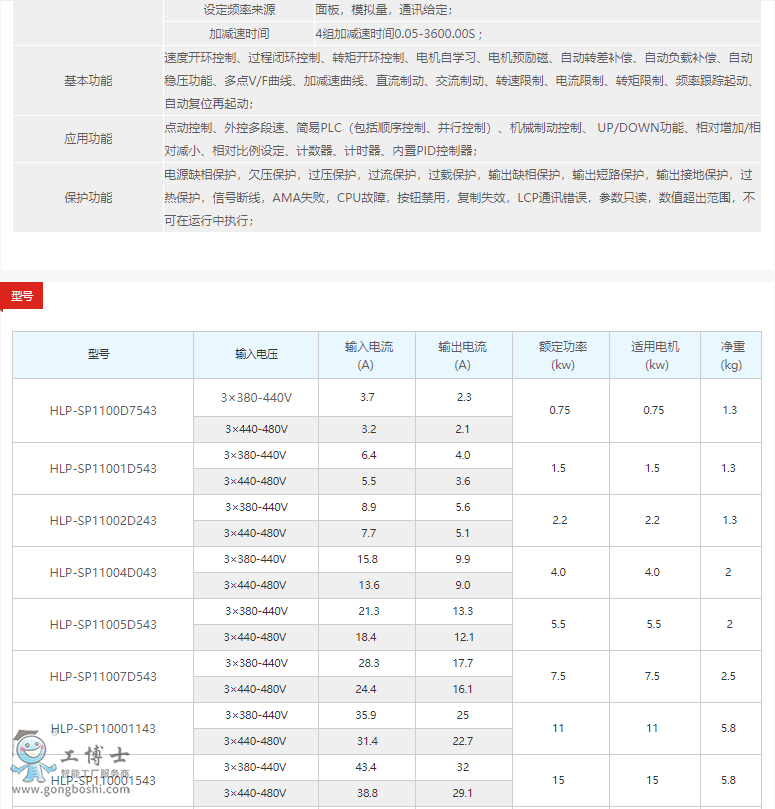Click output current value 22.7
Viewport: 775px width, 809px height.
(463, 741)
